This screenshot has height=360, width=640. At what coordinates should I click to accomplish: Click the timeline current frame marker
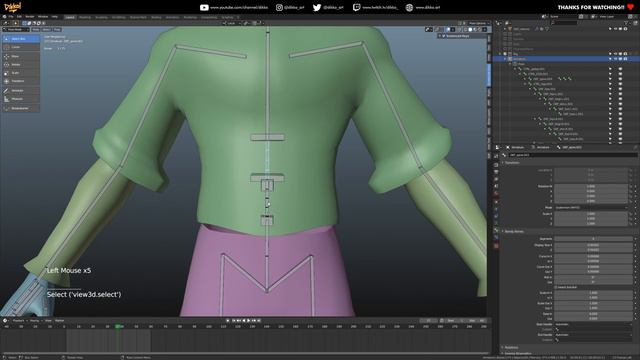point(119,327)
